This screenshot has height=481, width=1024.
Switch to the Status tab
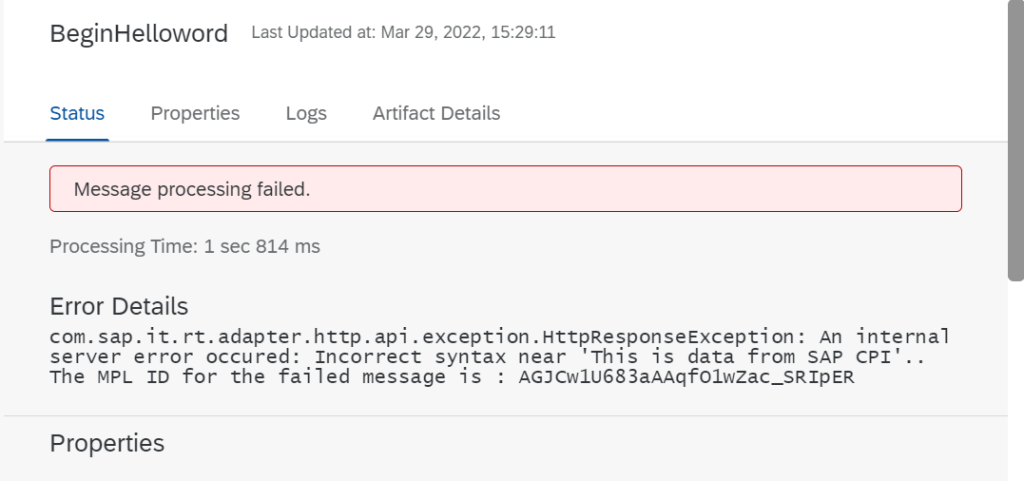click(x=77, y=113)
